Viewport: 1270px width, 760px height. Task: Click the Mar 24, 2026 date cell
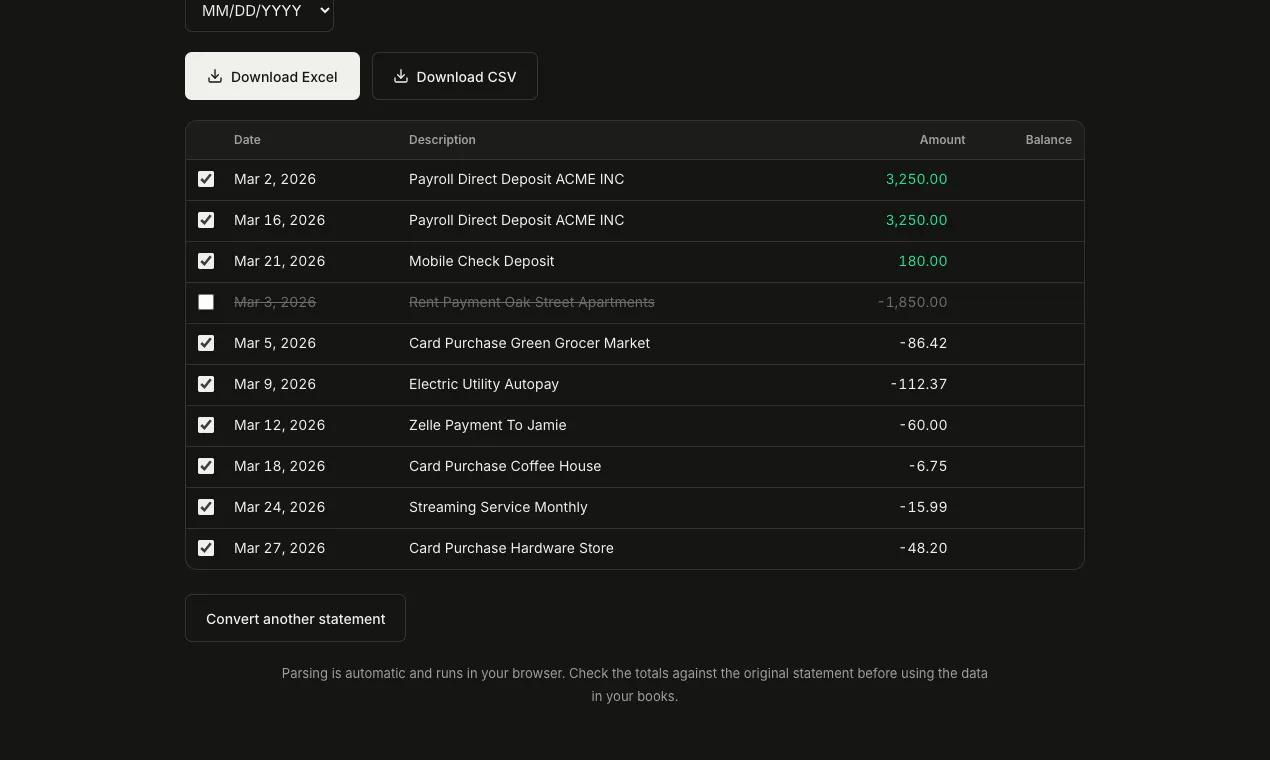tap(279, 507)
